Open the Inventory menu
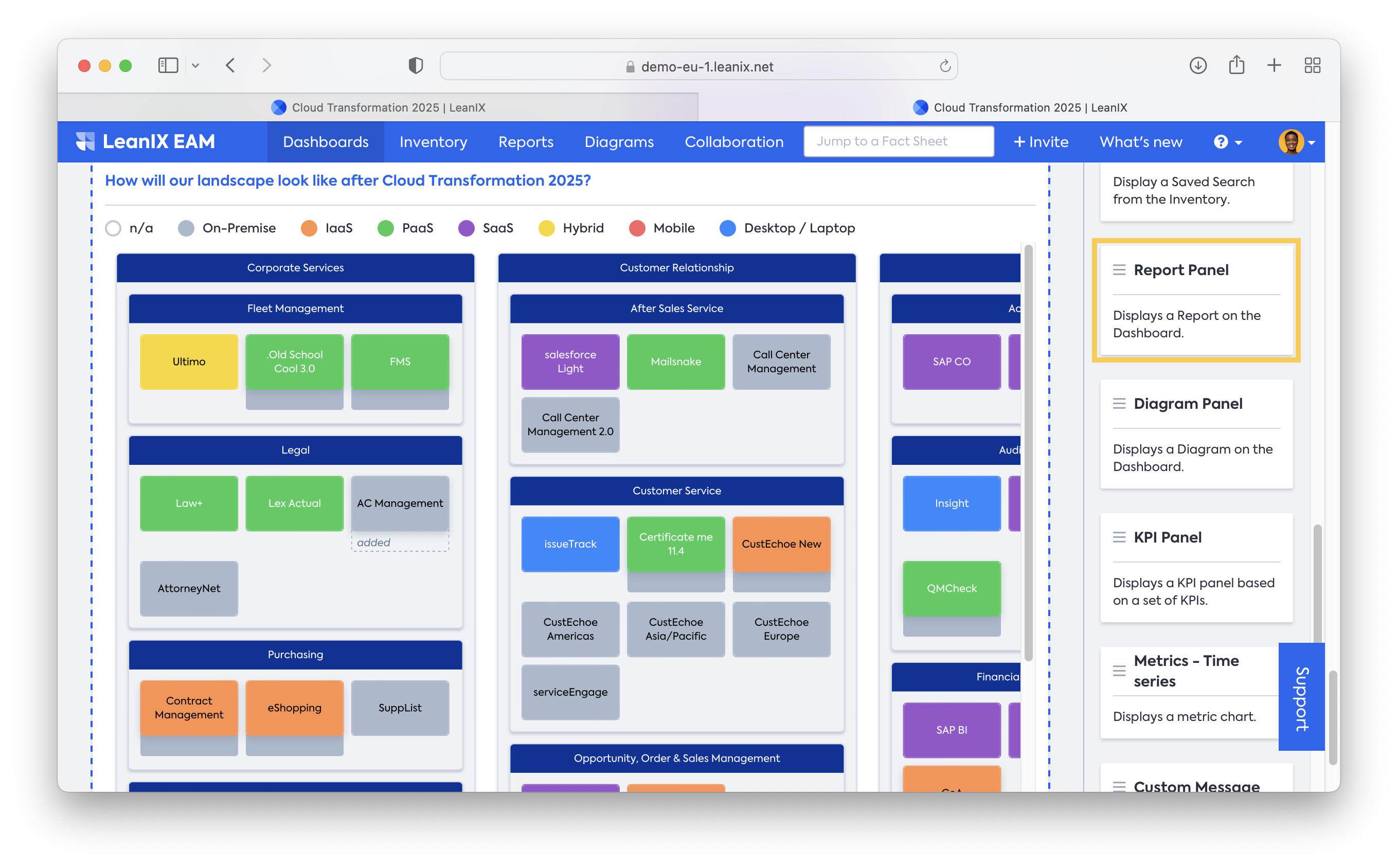The image size is (1398, 868). click(433, 142)
